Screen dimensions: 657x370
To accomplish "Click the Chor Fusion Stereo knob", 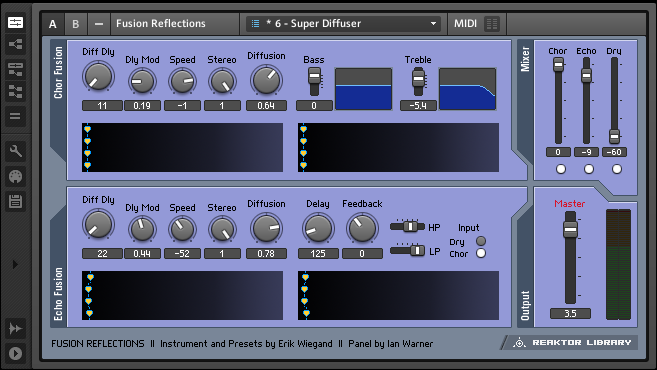I will pos(222,81).
